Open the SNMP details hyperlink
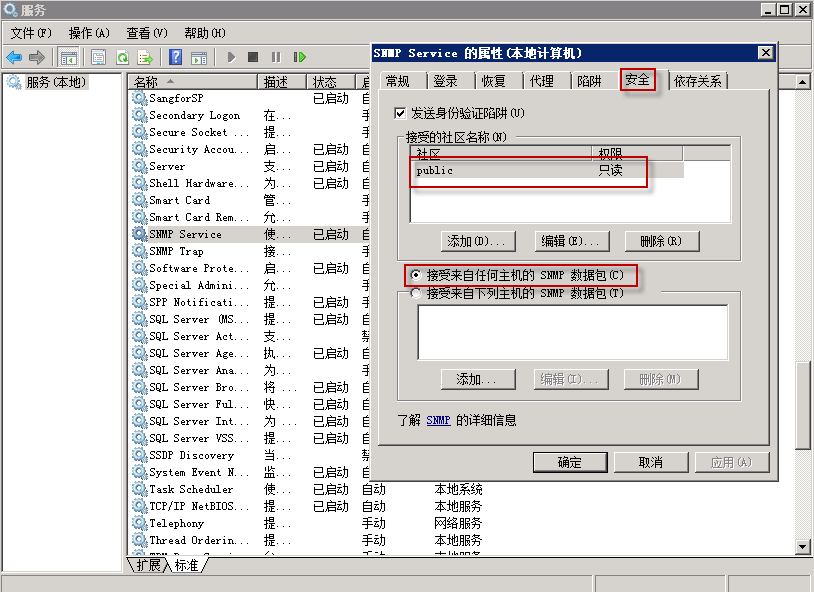 click(x=438, y=420)
